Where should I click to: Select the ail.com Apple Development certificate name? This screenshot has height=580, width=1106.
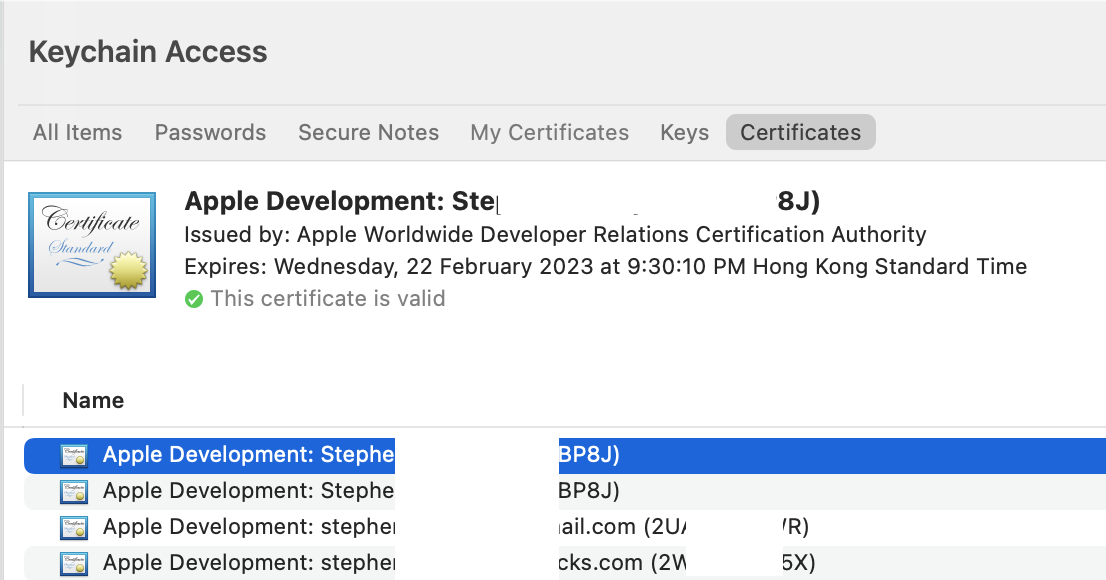tap(249, 527)
